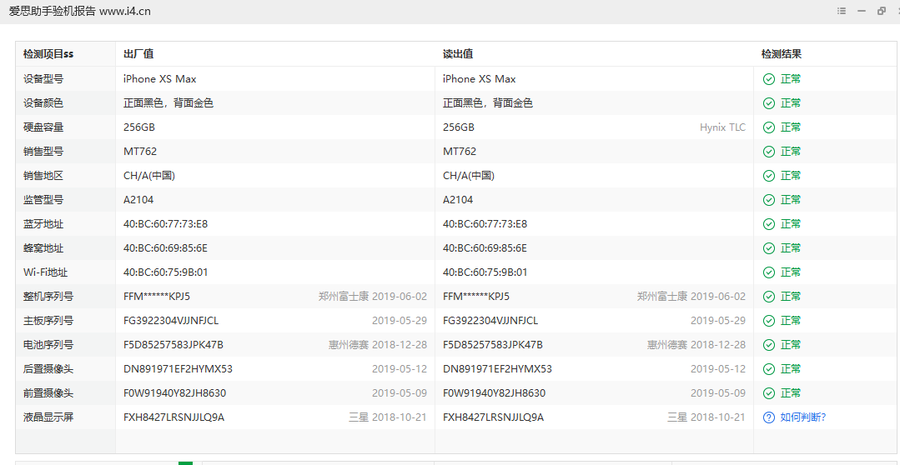This screenshot has width=900, height=465.
Task: Click 40:BC:60:69:85:6E in 读出值 column
Action: coord(485,248)
